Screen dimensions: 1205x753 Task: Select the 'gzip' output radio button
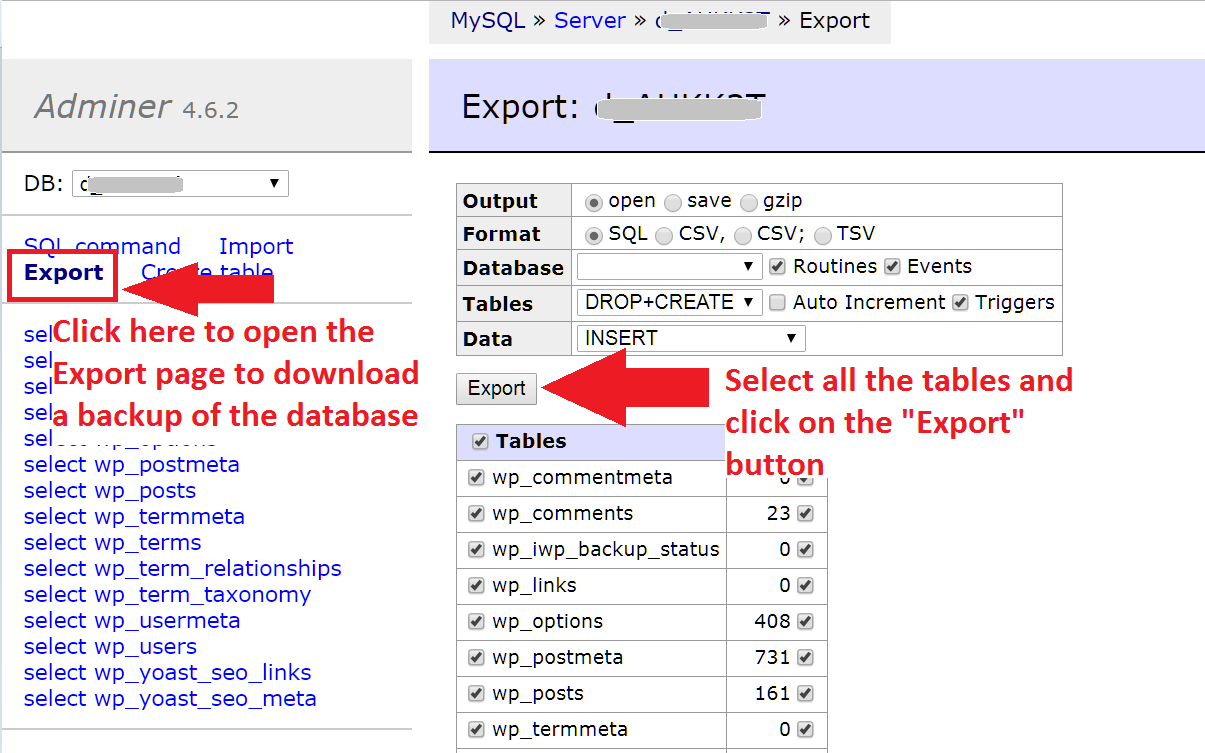point(749,203)
